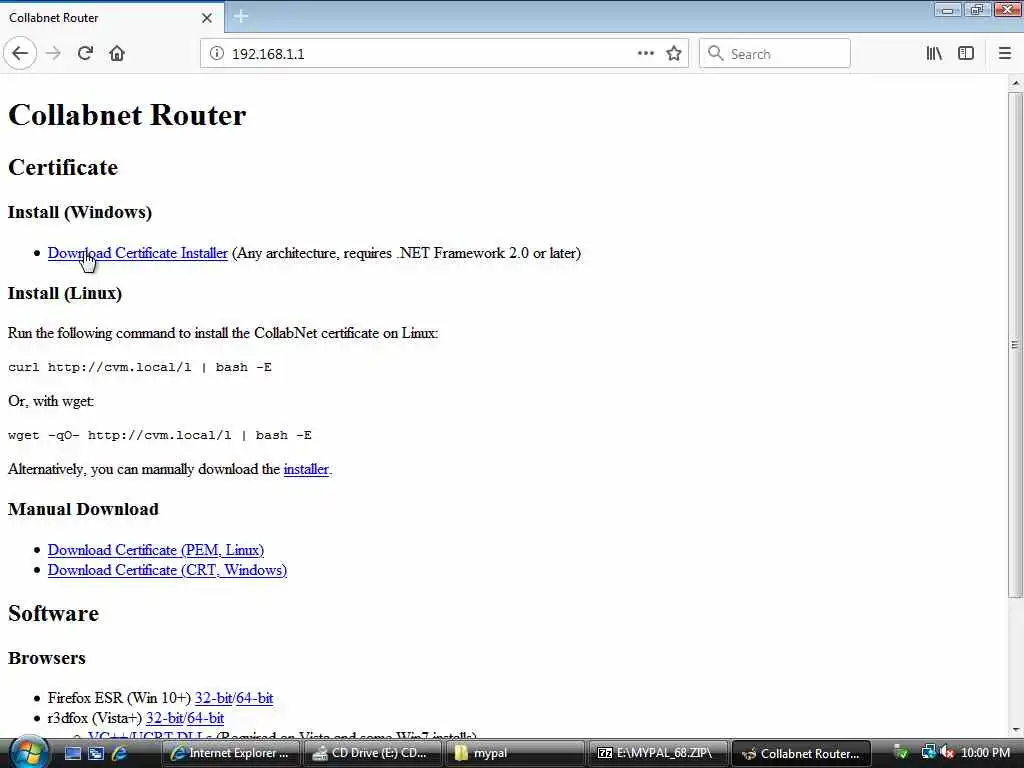Click Show Desktop quick launch icon
Screen dimensions: 1024x768
73,753
